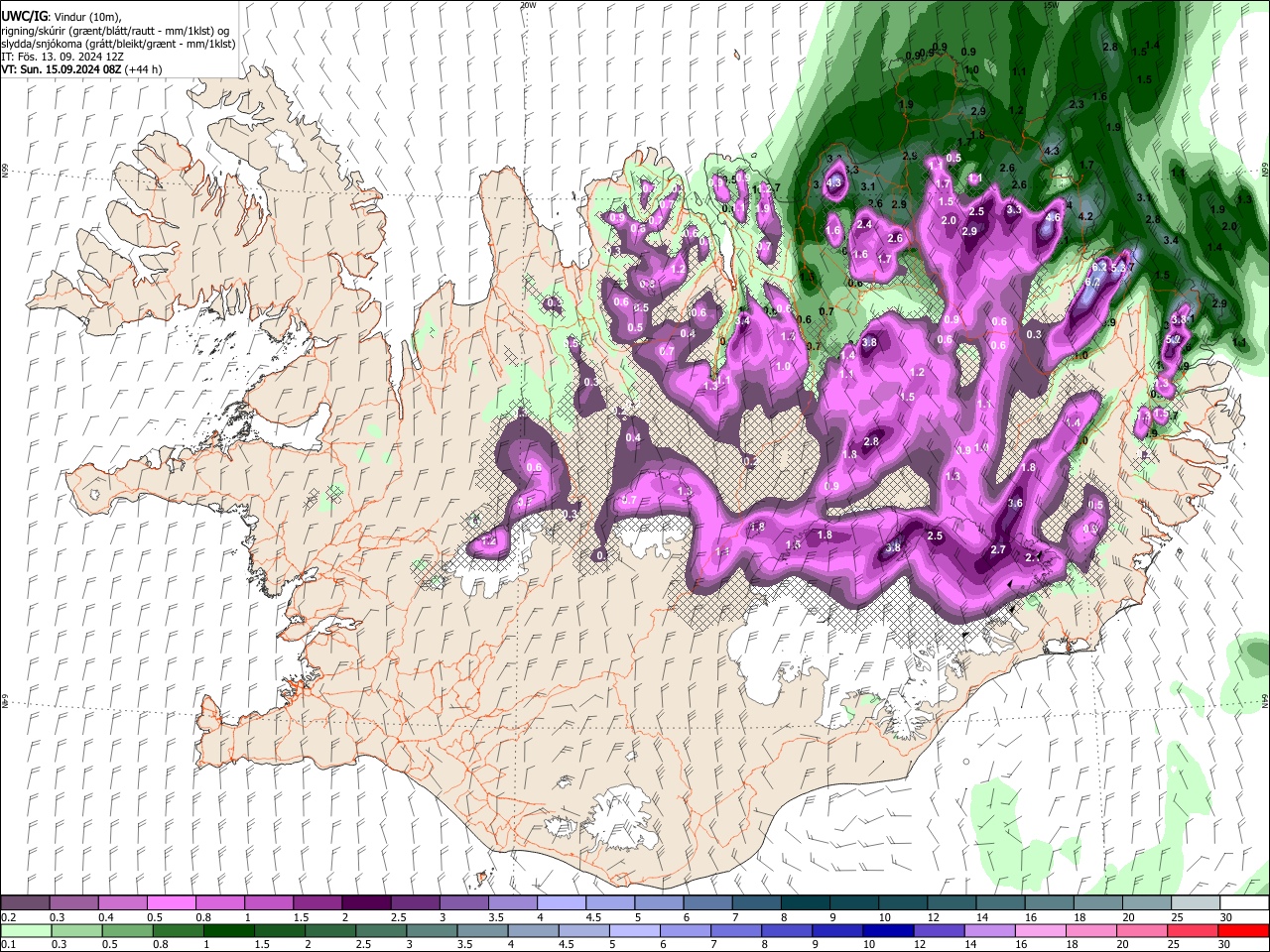This screenshot has width=1270, height=952.
Task: Click the UWC/IG title text
Action: (24, 17)
